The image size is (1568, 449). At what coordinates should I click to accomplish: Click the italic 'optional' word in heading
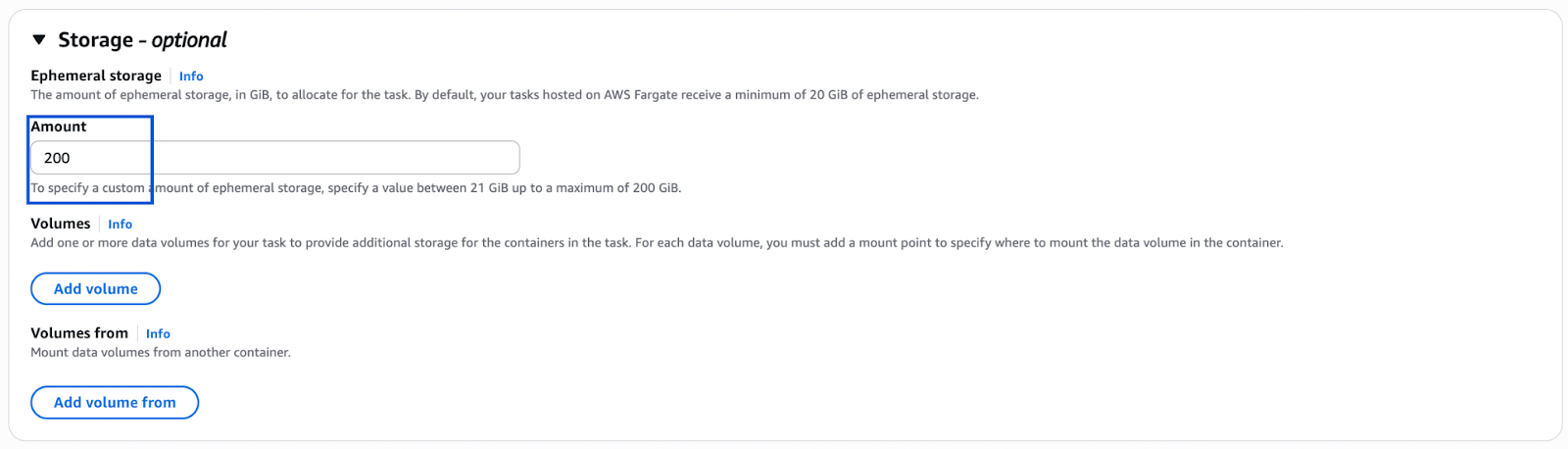(x=189, y=40)
